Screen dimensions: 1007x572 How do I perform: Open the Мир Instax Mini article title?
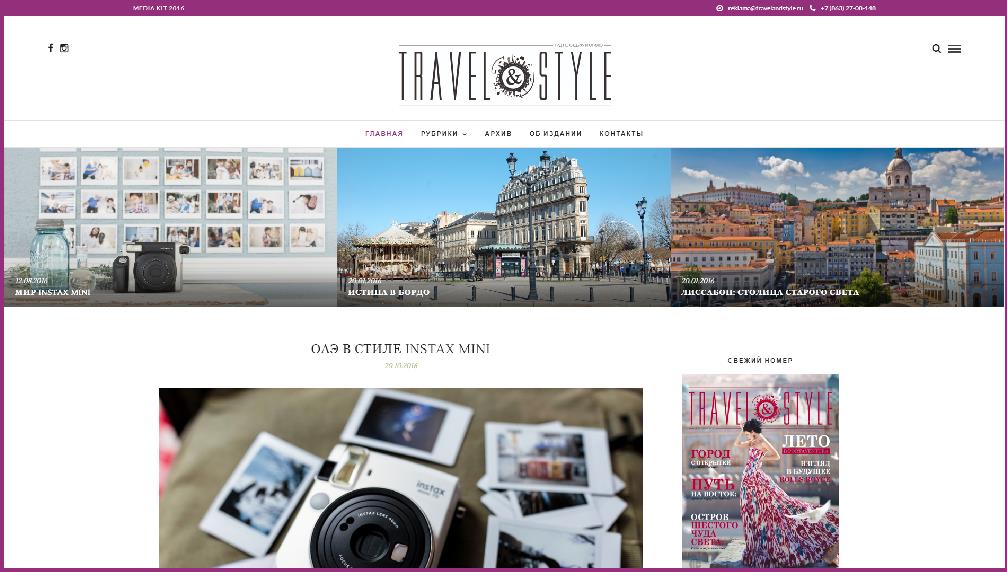(x=53, y=293)
